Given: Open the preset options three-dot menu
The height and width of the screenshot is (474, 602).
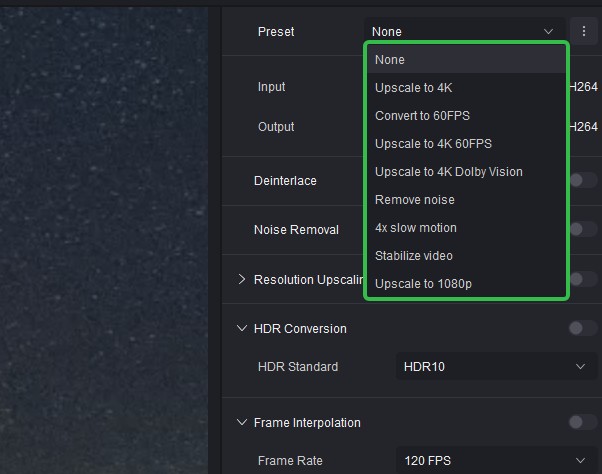Looking at the screenshot, I should point(582,31).
